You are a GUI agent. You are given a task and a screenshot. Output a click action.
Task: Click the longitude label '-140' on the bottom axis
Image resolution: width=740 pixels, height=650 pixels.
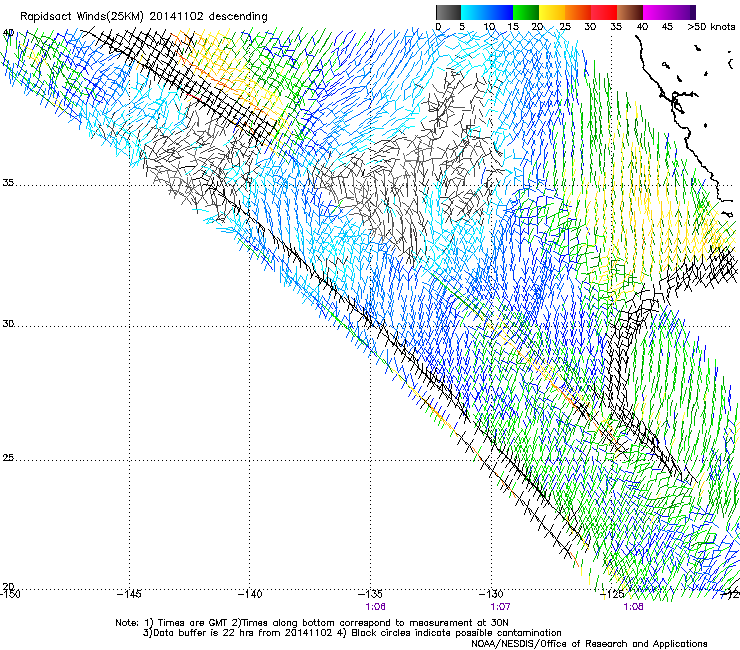click(249, 594)
